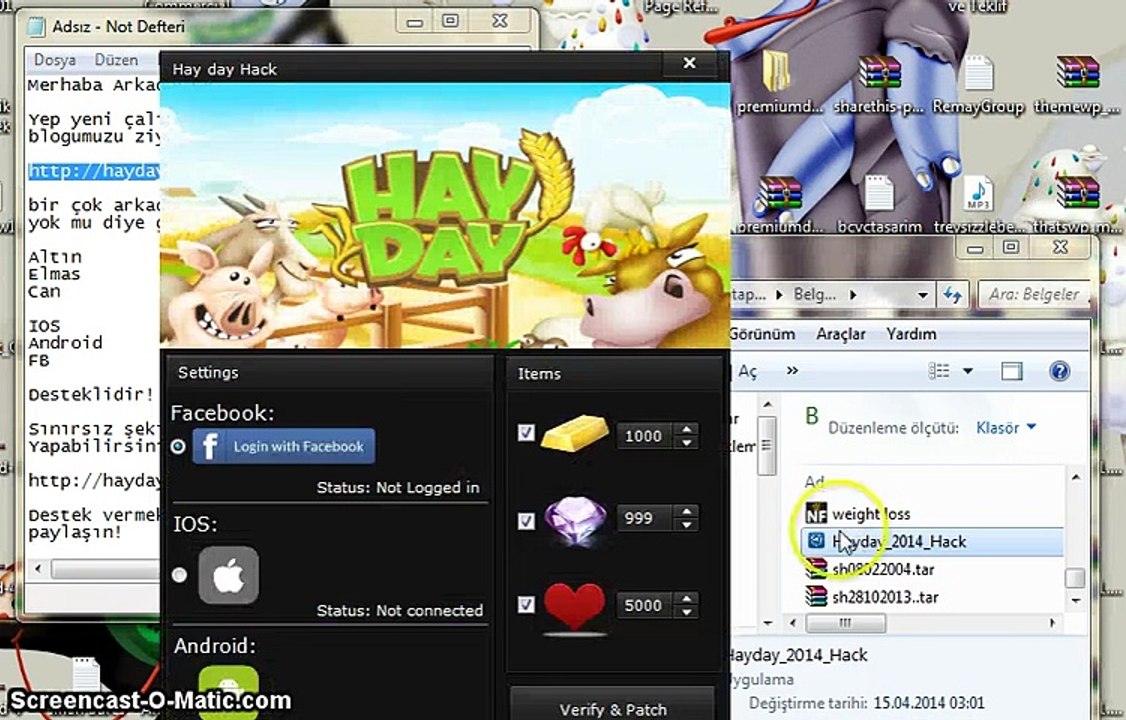Expand the » toolbar overflow in Explorer
Image resolution: width=1126 pixels, height=720 pixels.
pyautogui.click(x=792, y=370)
